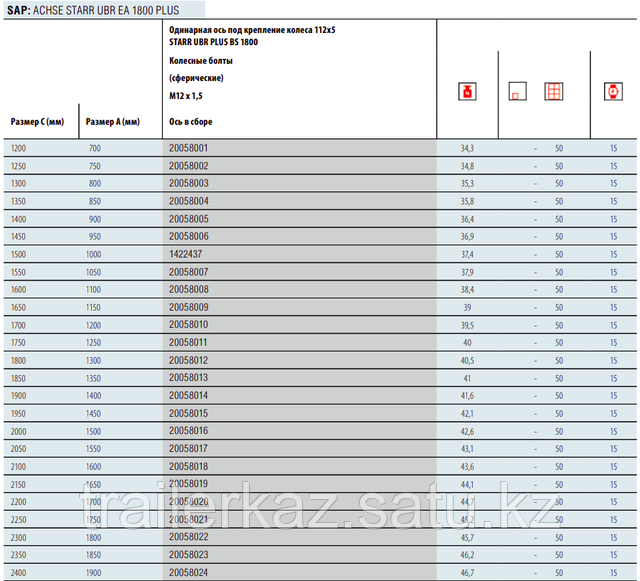Click weight value 38,4
The width and height of the screenshot is (640, 581).
(x=467, y=289)
